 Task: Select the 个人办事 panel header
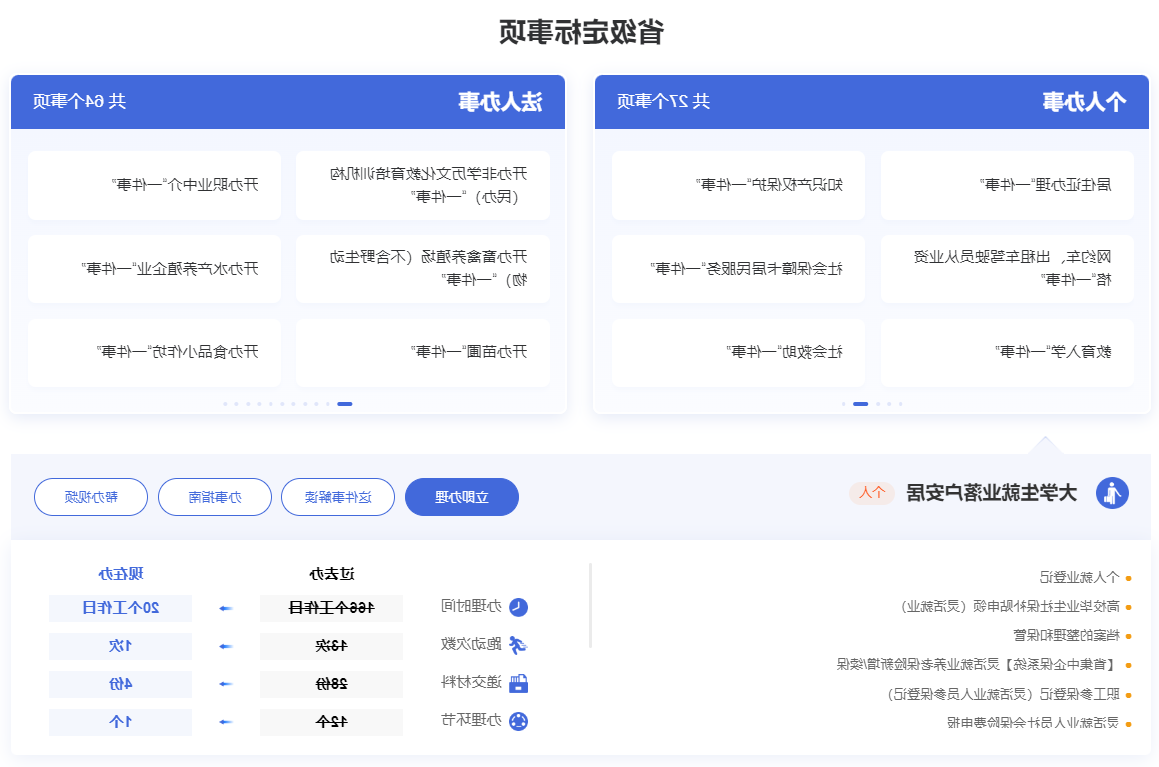(x=872, y=102)
